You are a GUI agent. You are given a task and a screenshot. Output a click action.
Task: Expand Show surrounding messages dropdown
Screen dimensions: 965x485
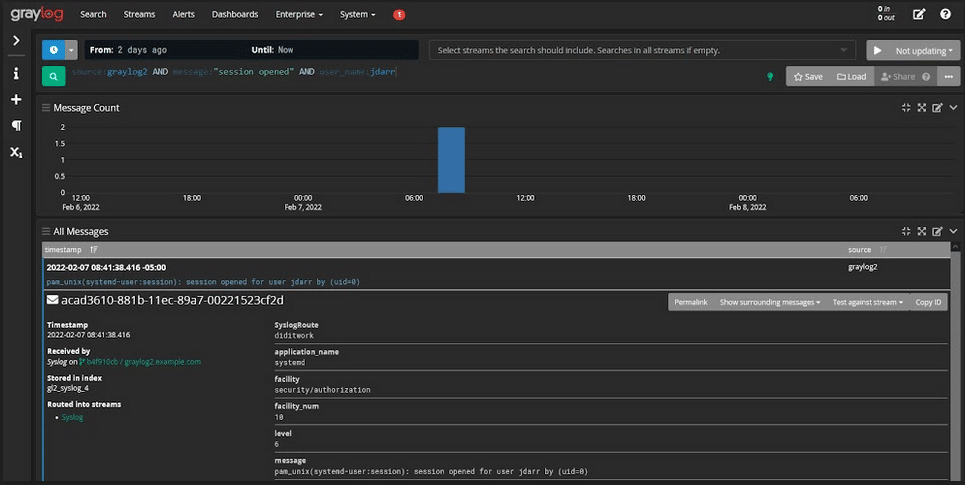769,301
